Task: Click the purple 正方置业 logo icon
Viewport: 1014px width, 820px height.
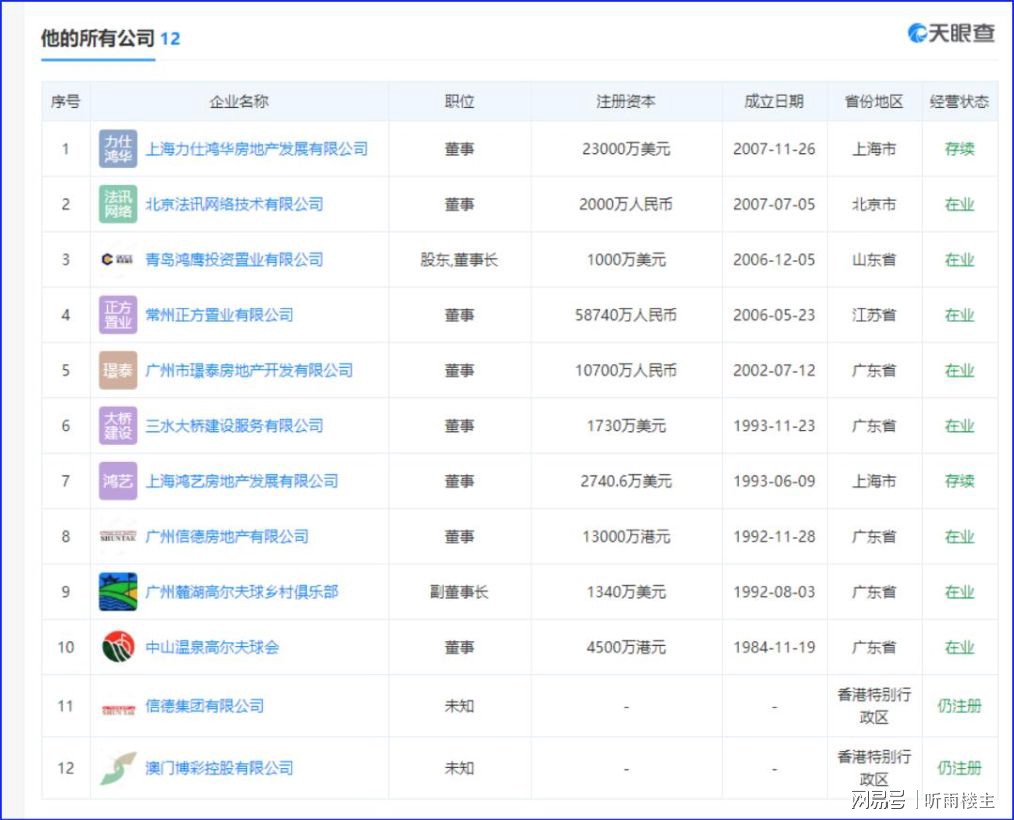Action: pos(118,315)
